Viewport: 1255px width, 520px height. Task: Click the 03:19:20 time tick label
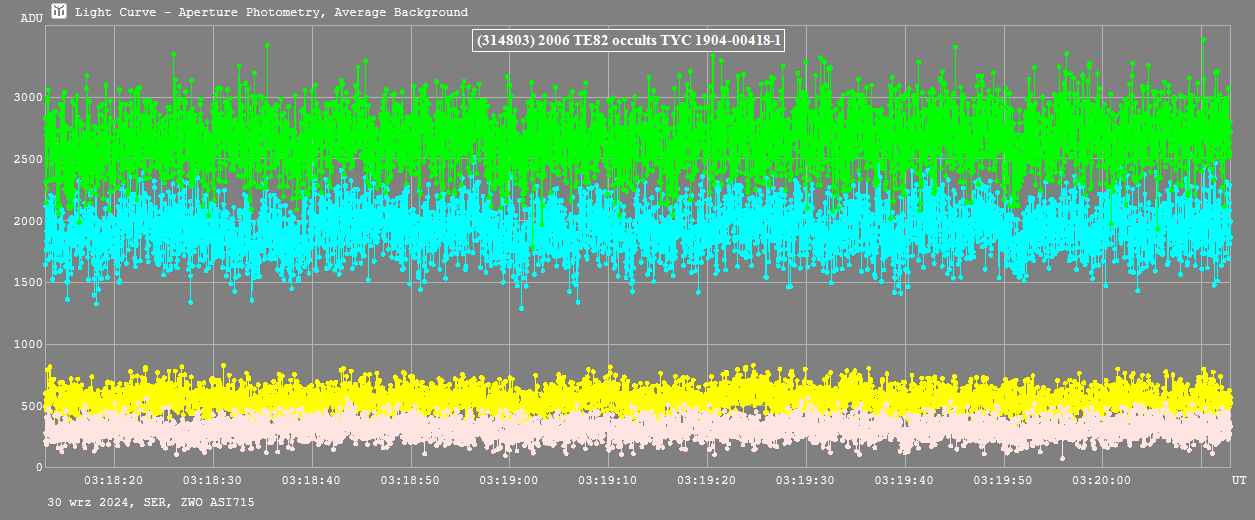click(707, 480)
